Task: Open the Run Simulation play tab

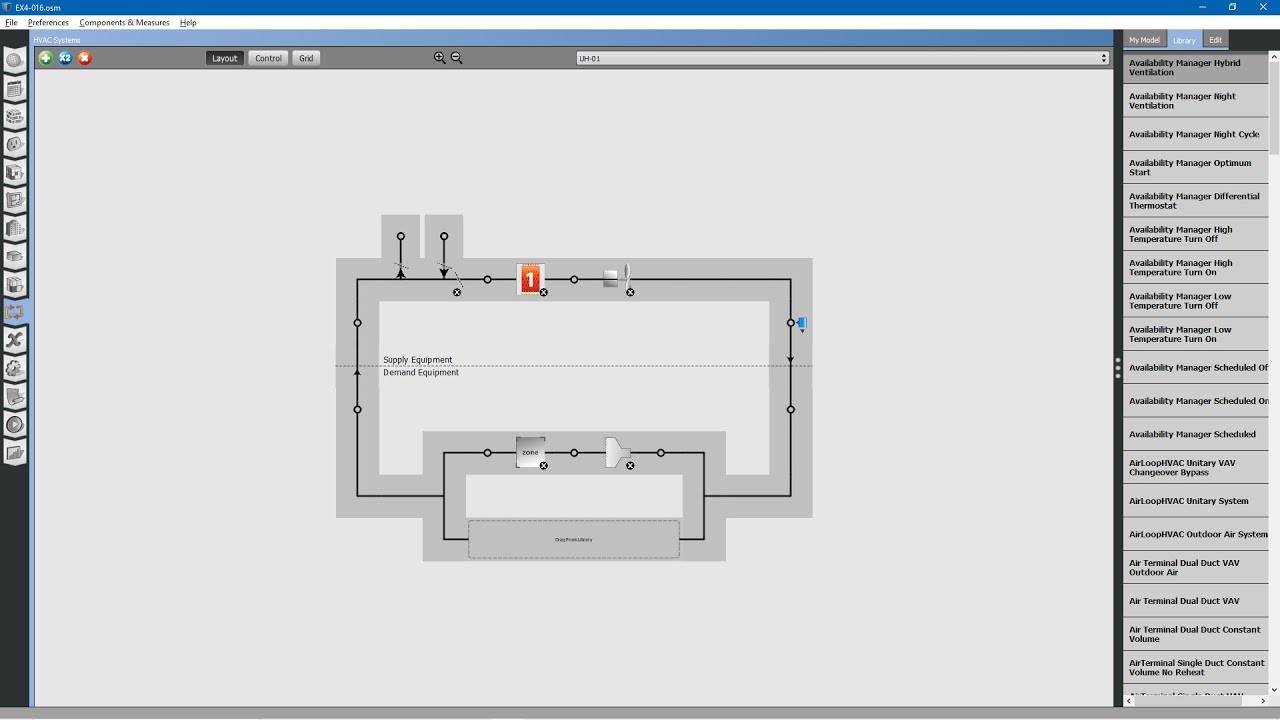Action: (x=15, y=424)
